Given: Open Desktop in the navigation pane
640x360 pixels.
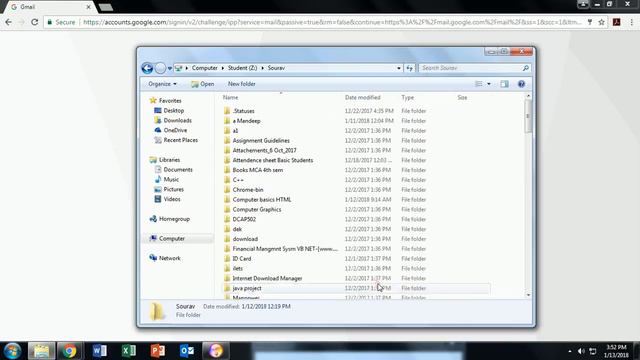Looking at the screenshot, I should pyautogui.click(x=169, y=111).
